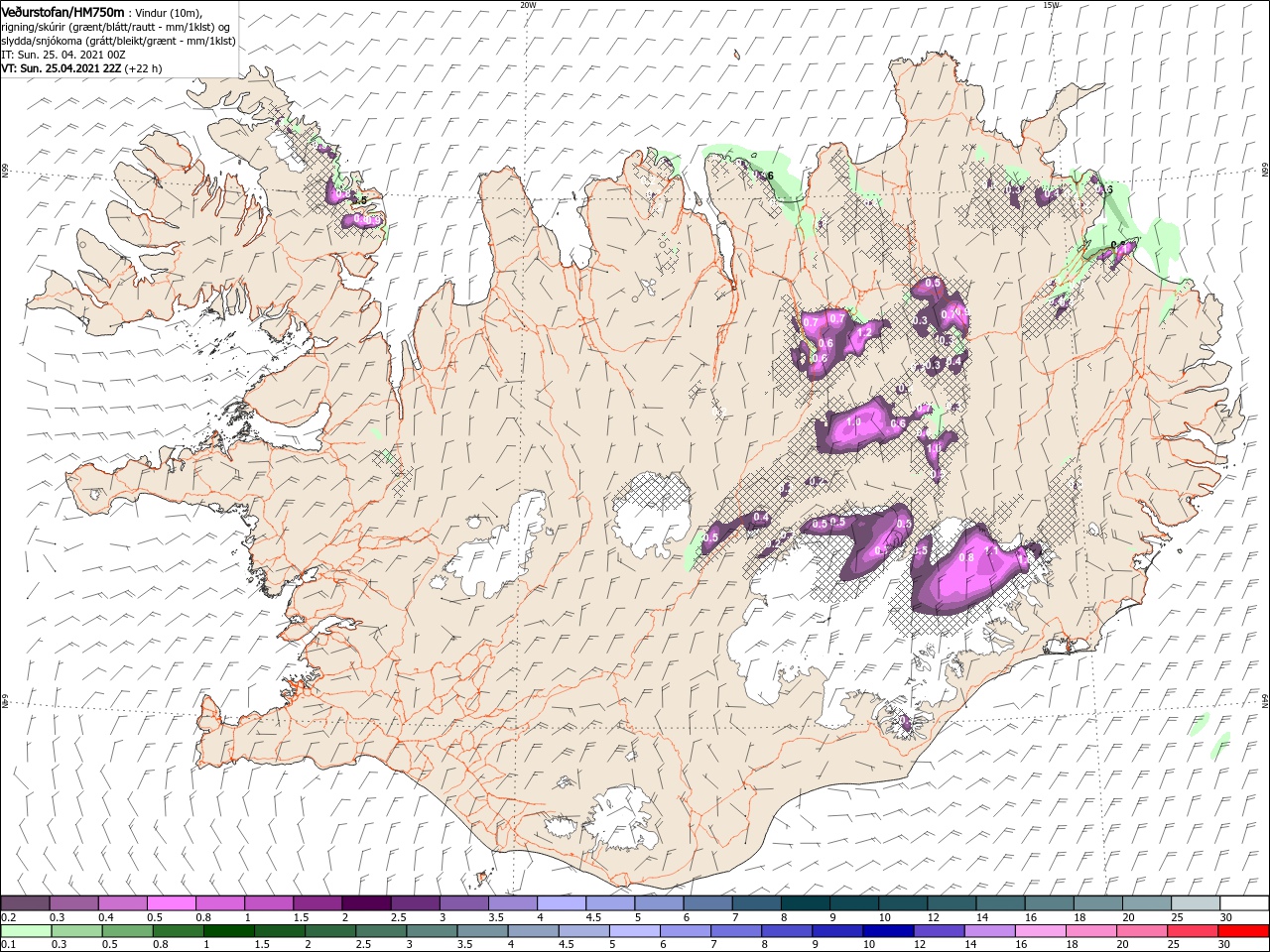This screenshot has width=1270, height=952.
Task: Click the Veðurstofan/HM750m title text
Action: coord(63,12)
